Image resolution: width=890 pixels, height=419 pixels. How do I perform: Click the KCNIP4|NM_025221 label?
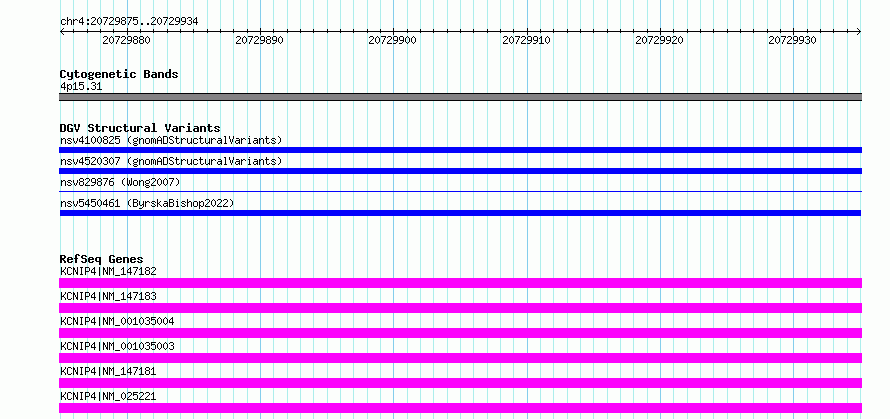click(108, 396)
